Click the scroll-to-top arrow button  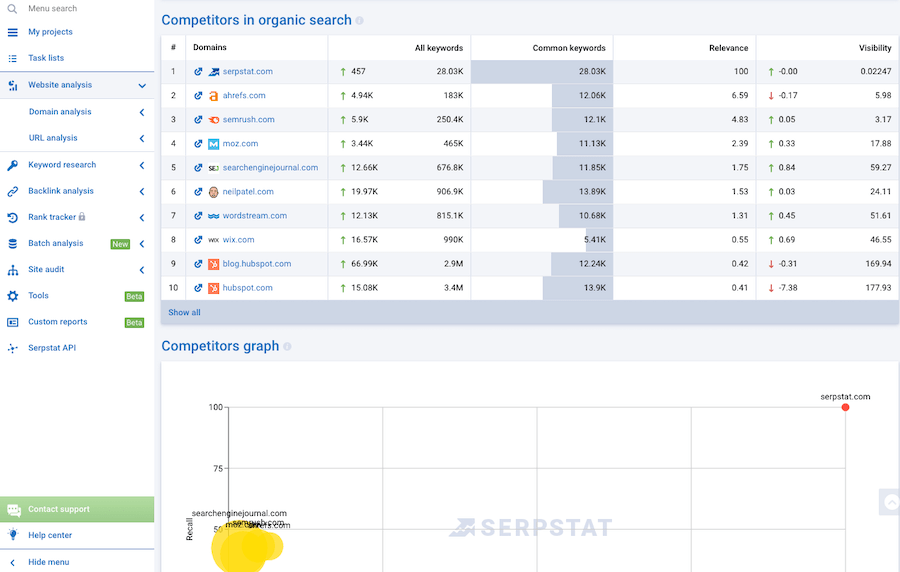(890, 503)
